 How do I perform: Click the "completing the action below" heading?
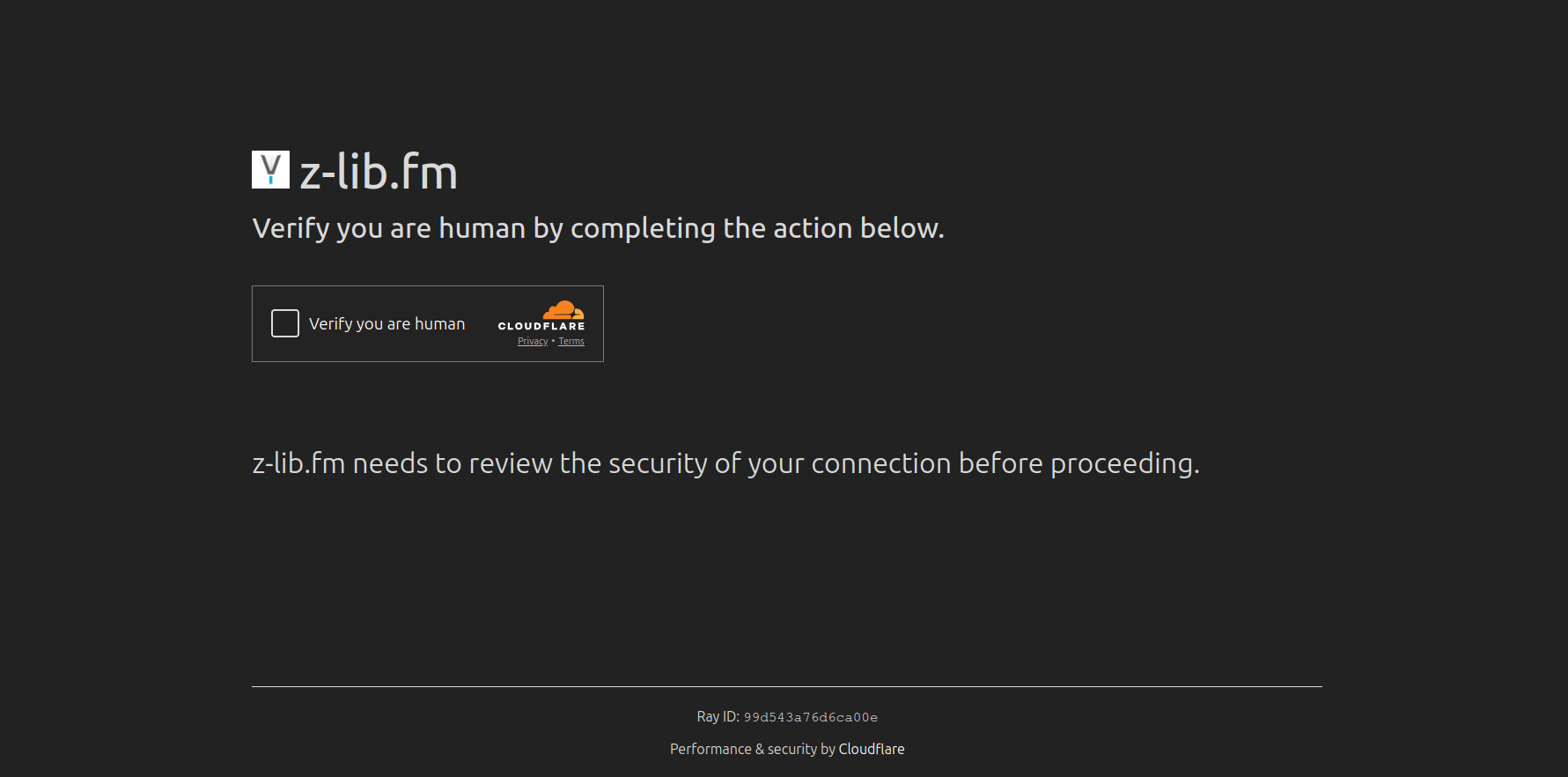pos(757,228)
